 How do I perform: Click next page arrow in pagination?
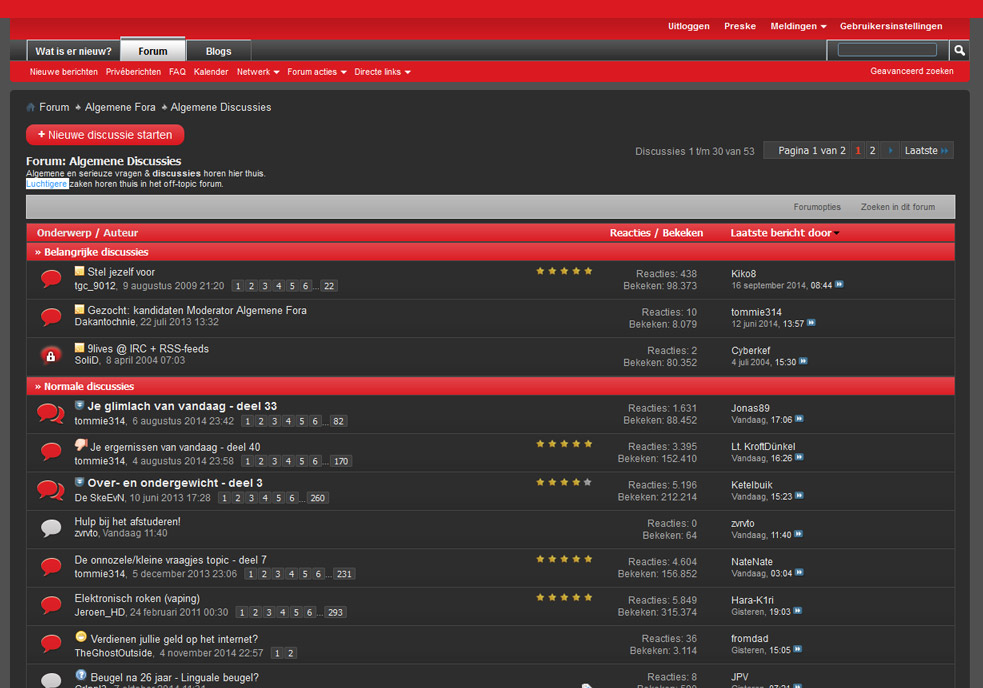click(890, 151)
